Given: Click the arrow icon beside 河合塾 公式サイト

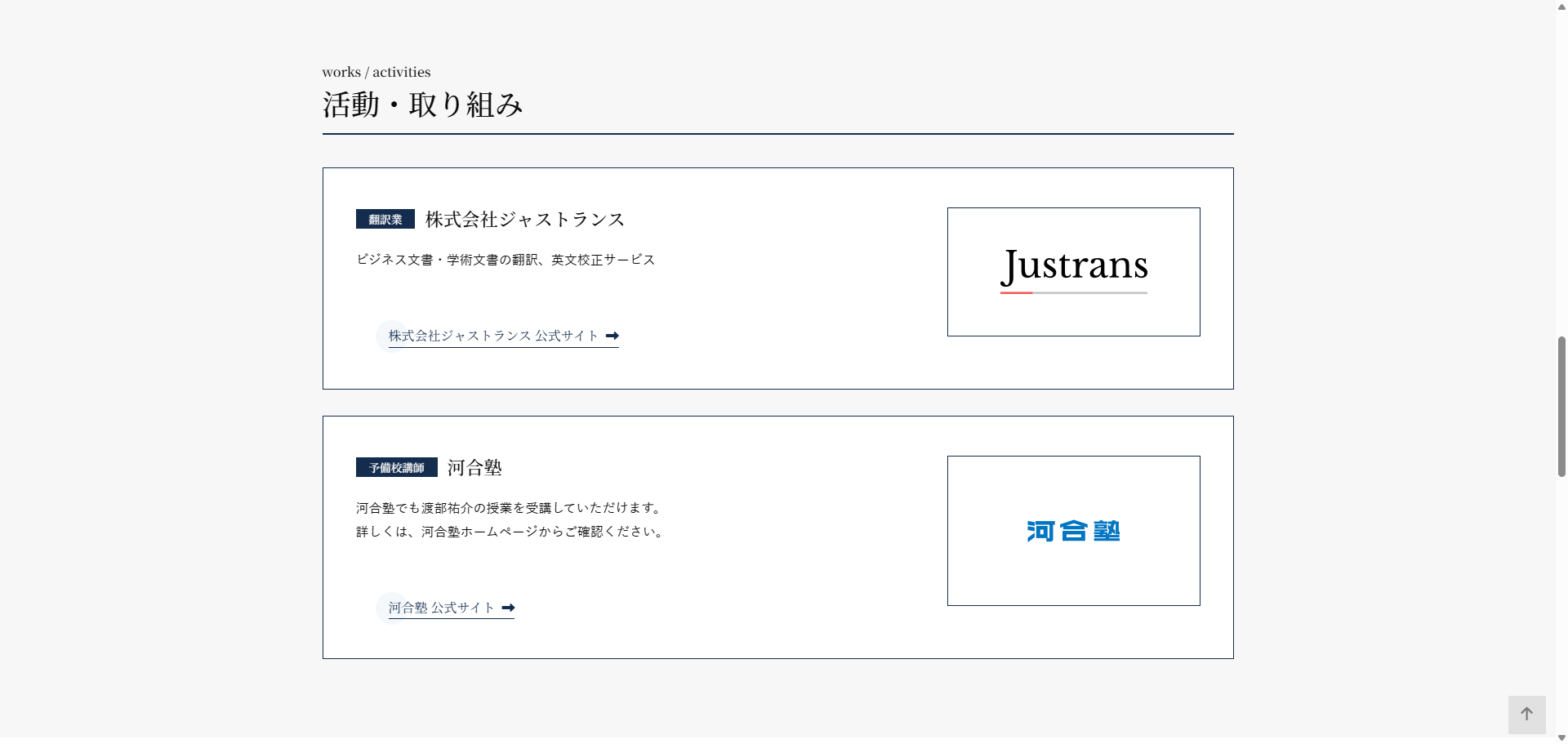Looking at the screenshot, I should [x=508, y=608].
